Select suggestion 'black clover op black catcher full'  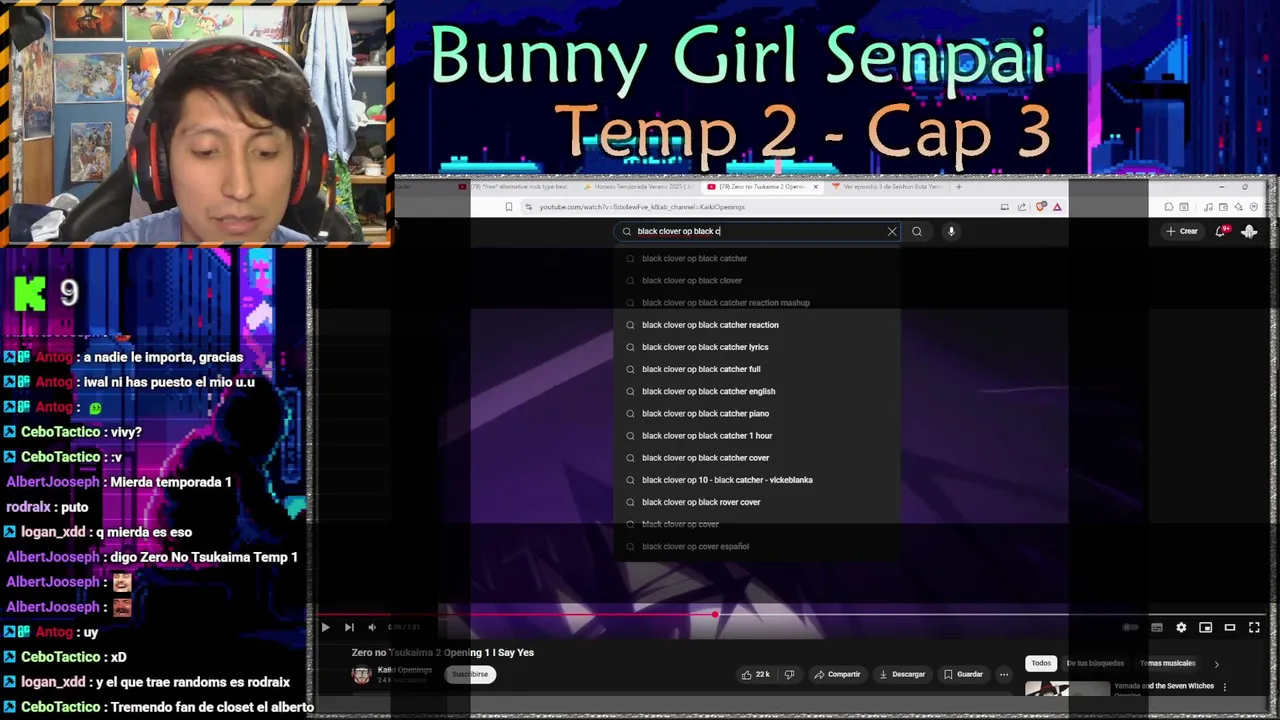coord(757,369)
